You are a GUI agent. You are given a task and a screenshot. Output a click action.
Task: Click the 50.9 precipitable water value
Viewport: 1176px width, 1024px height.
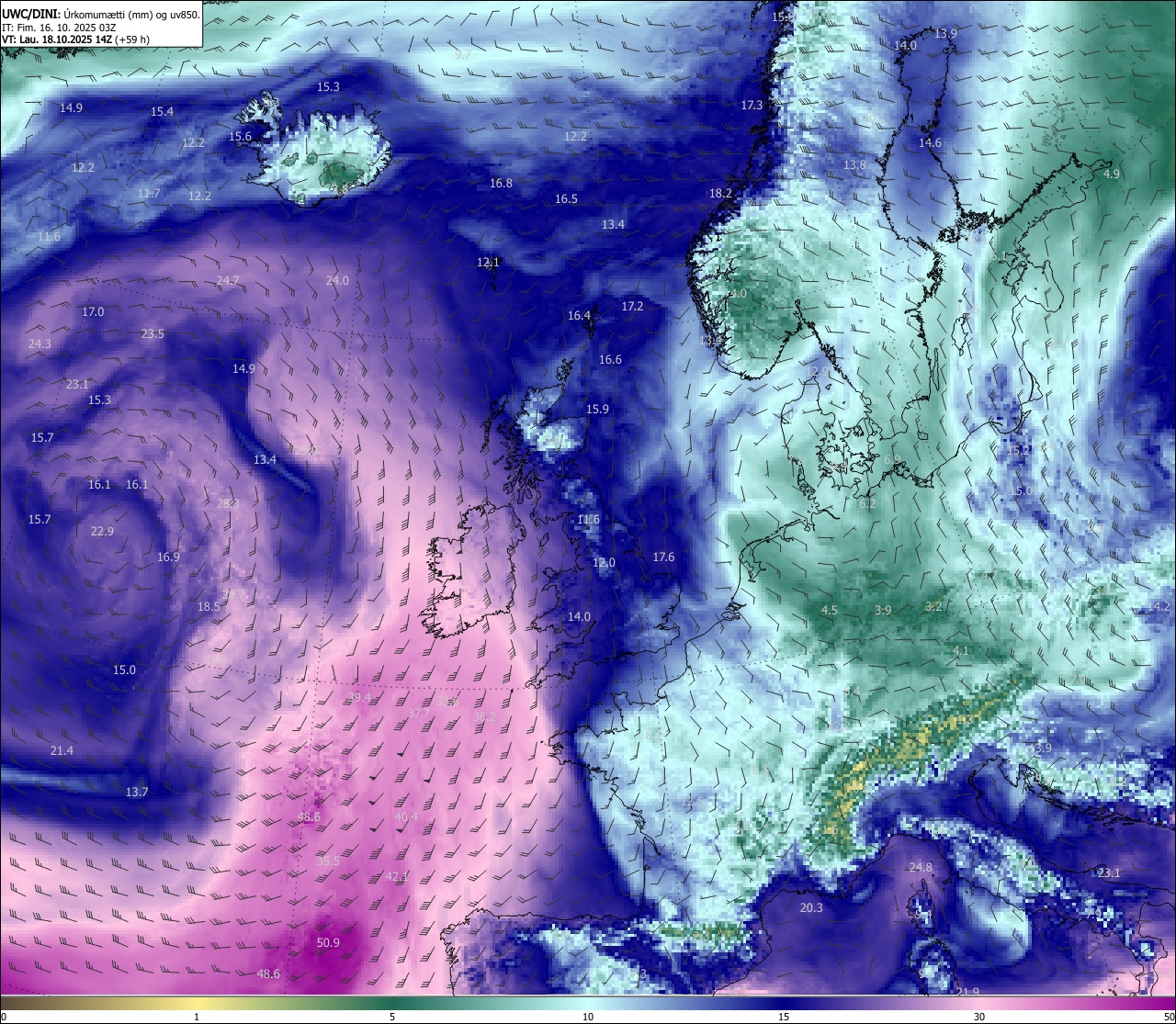pos(328,942)
